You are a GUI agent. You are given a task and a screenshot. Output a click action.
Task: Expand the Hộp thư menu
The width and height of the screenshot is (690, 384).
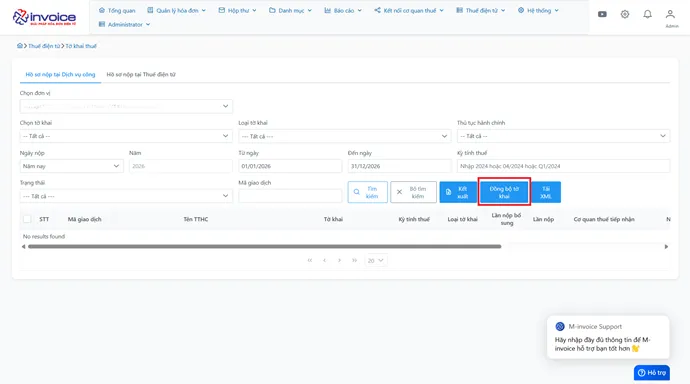(x=237, y=10)
